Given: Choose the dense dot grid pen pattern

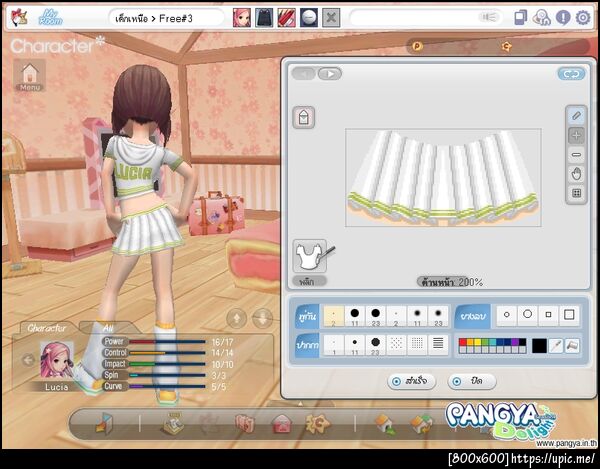Looking at the screenshot, I should (x=417, y=345).
